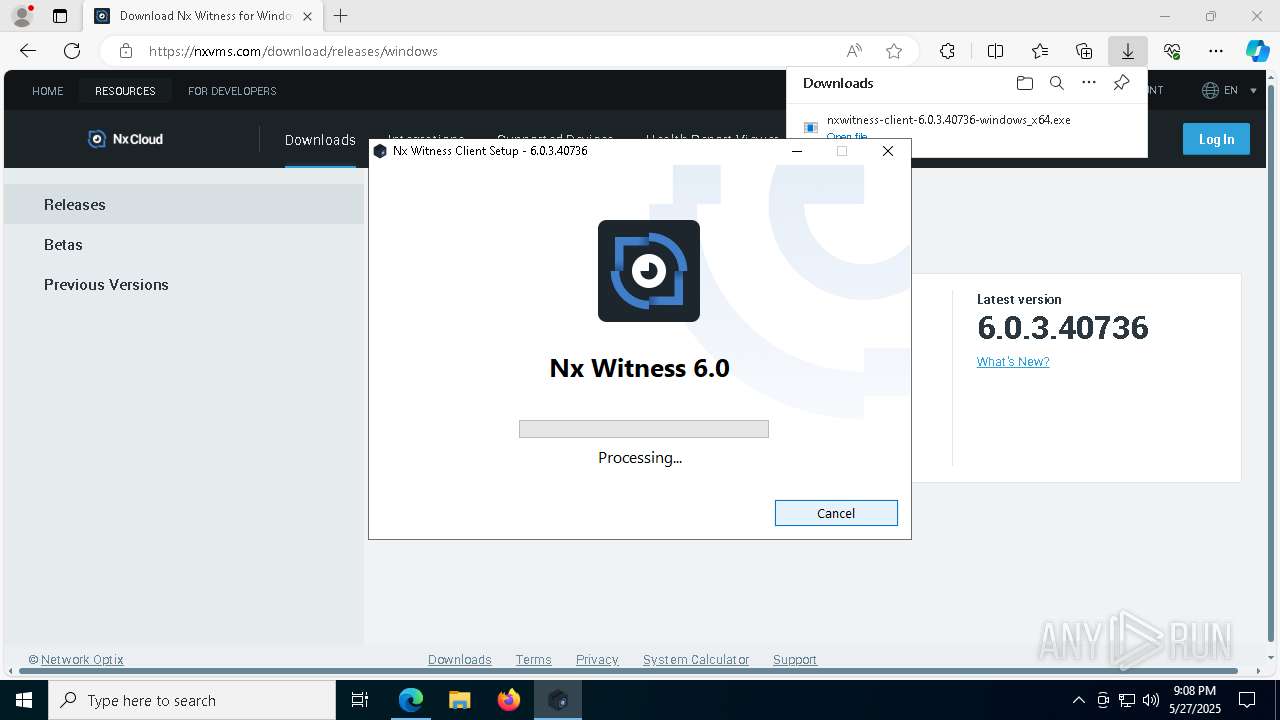1280x720 pixels.
Task: Open FOR DEVELOPERS section
Action: (232, 91)
